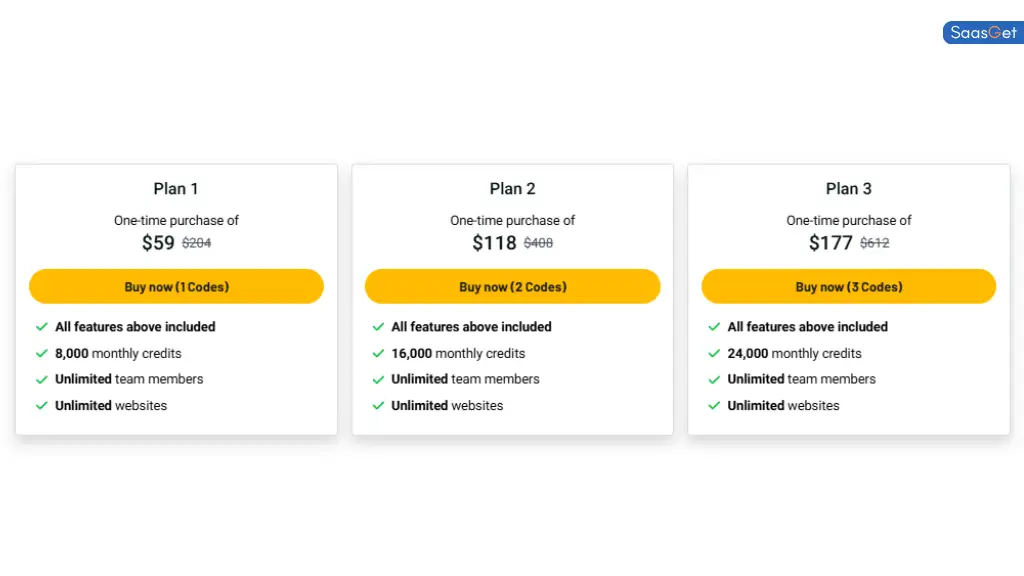
Task: Click the Plan 1 heading
Action: pos(176,189)
